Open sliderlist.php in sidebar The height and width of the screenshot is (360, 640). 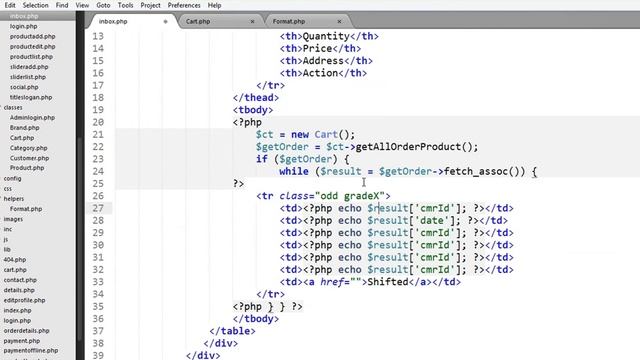point(28,77)
